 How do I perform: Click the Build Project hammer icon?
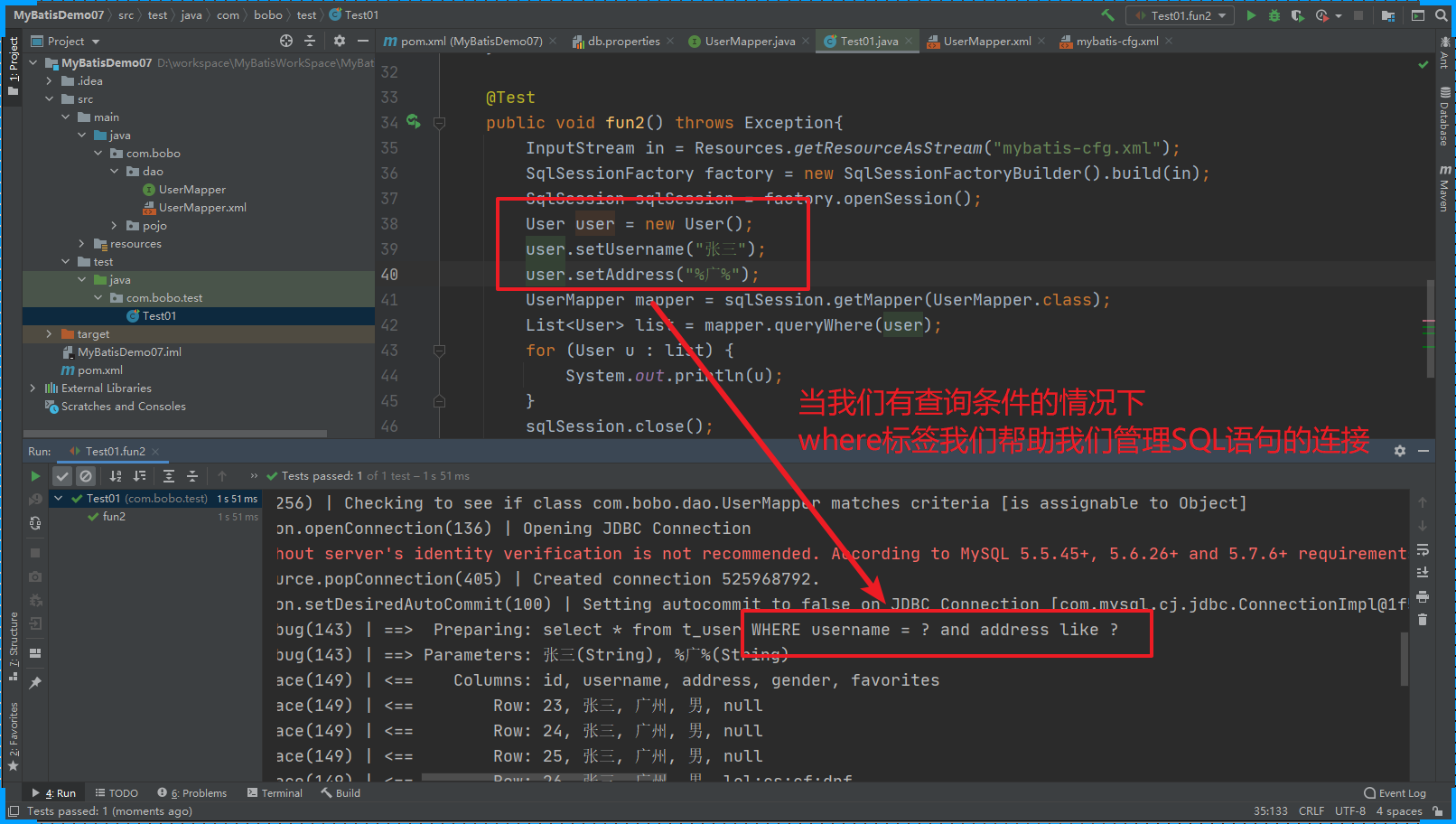click(x=1107, y=15)
